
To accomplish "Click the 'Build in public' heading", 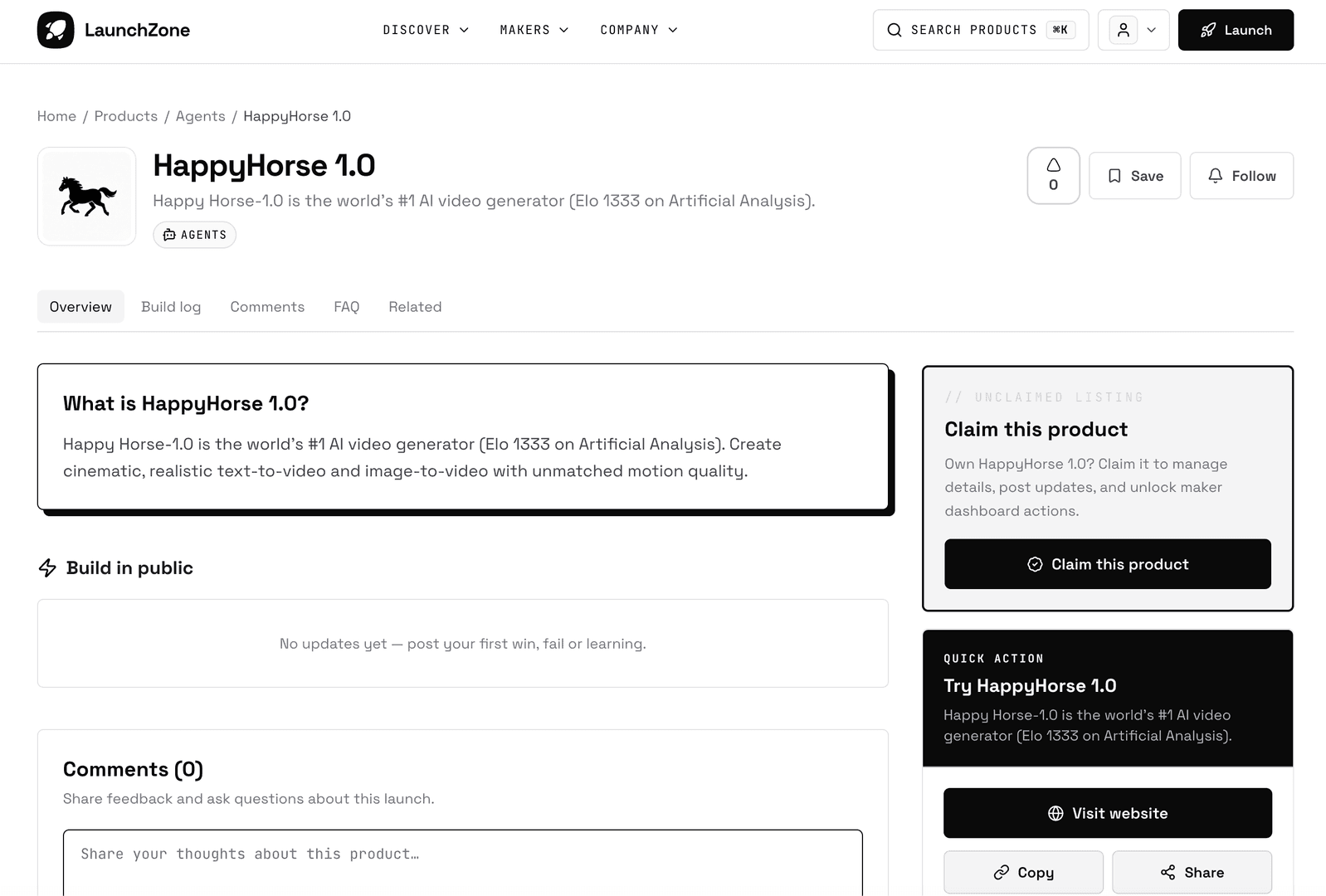I will [129, 568].
